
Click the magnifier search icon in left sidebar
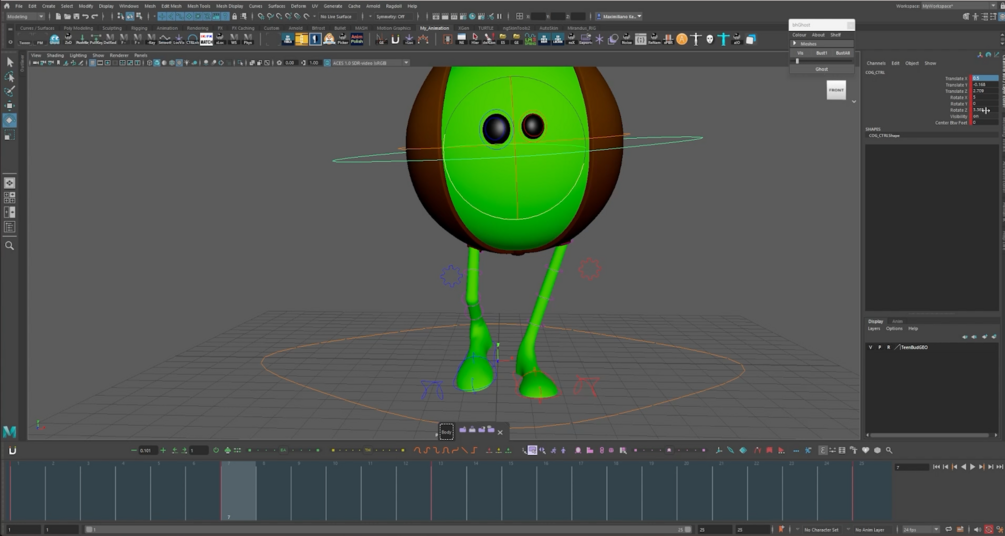point(10,245)
